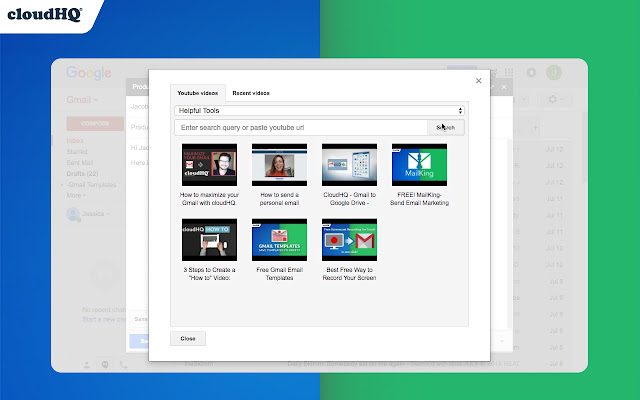Viewport: 640px width, 400px height.
Task: Switch to the Recent videos tab
Action: click(250, 93)
